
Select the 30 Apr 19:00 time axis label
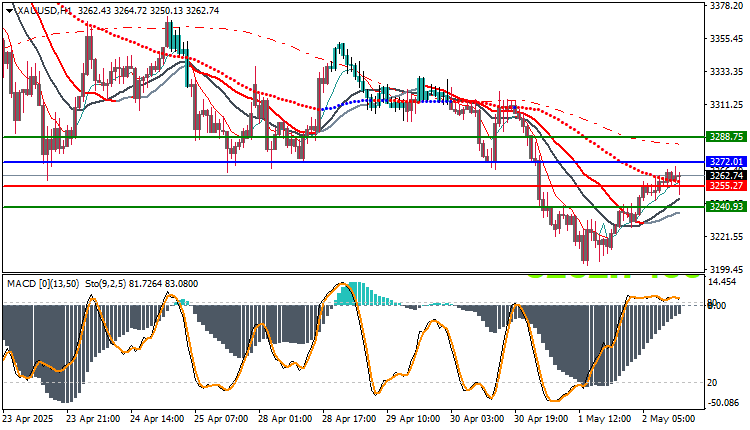pos(541,419)
